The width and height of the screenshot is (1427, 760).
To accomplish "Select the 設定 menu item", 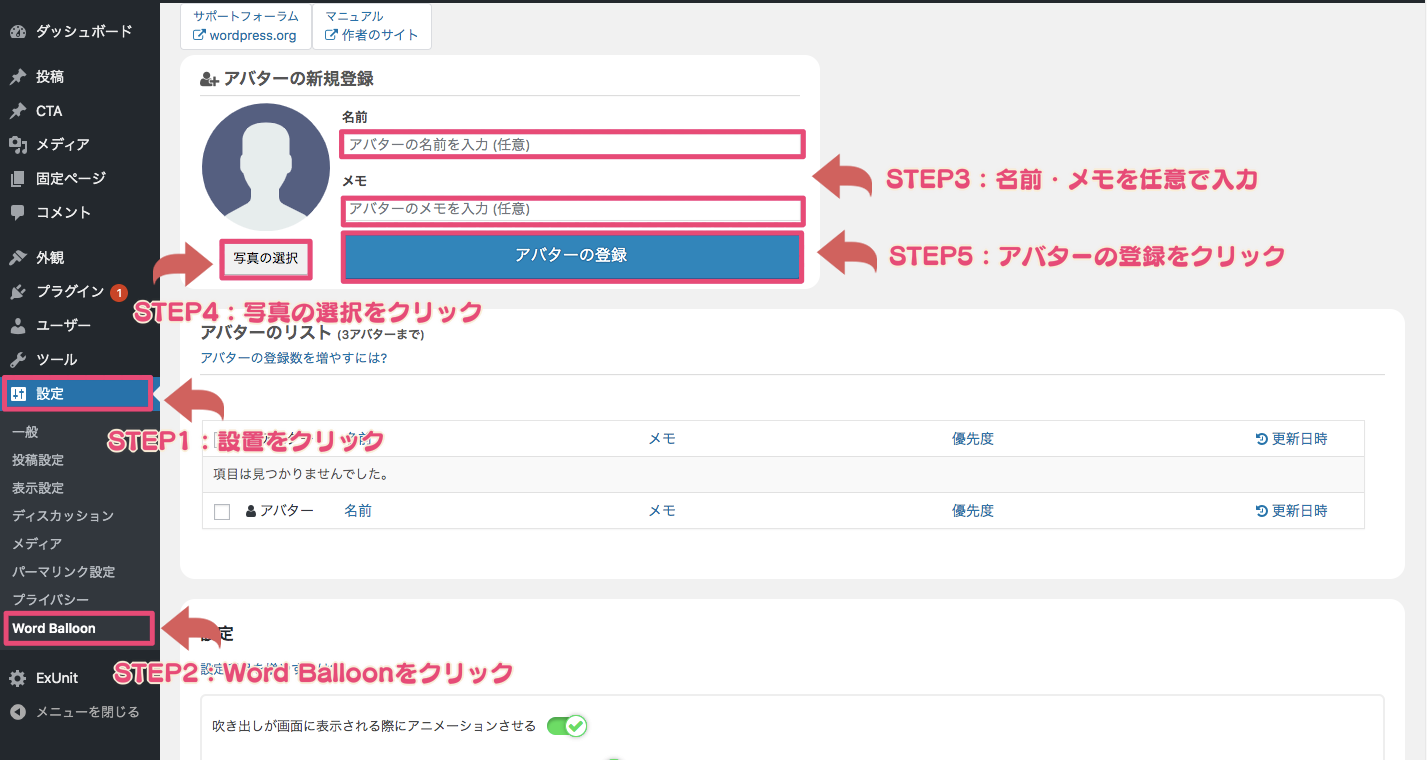I will coord(78,394).
